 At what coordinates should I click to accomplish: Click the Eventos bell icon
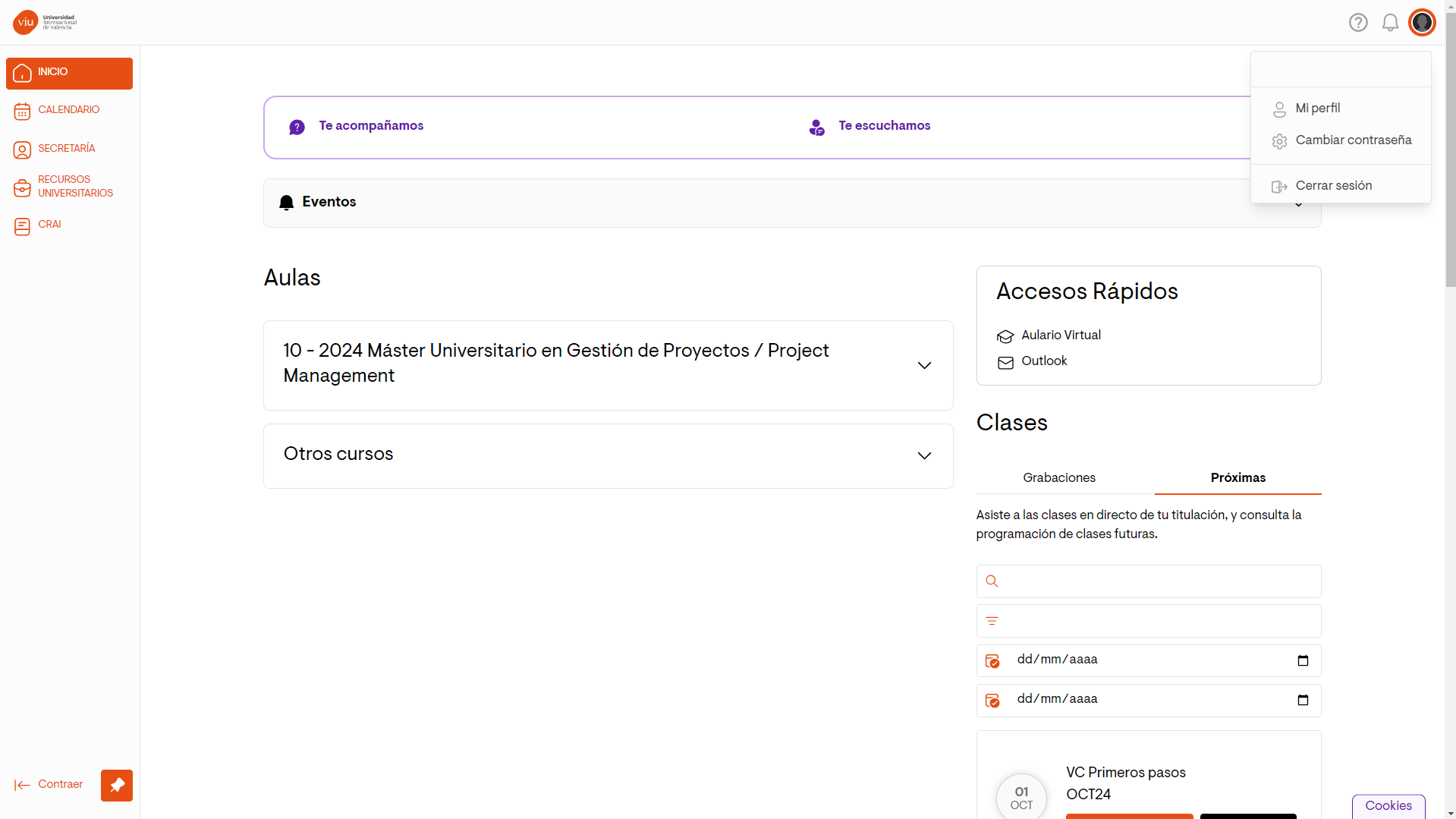[x=286, y=203]
